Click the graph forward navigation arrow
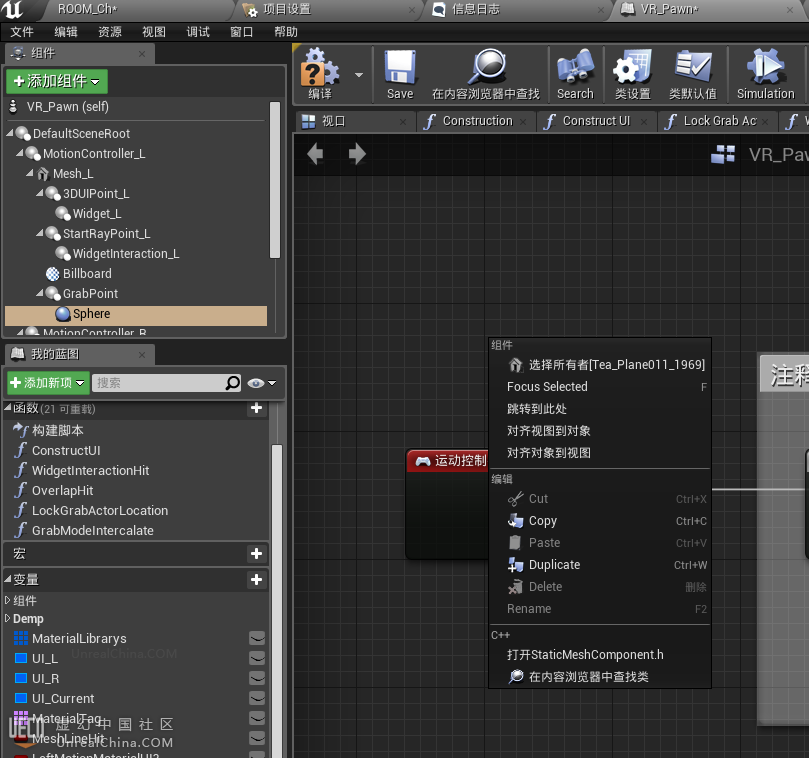Screen dimensions: 809x758 pyautogui.click(x=357, y=154)
